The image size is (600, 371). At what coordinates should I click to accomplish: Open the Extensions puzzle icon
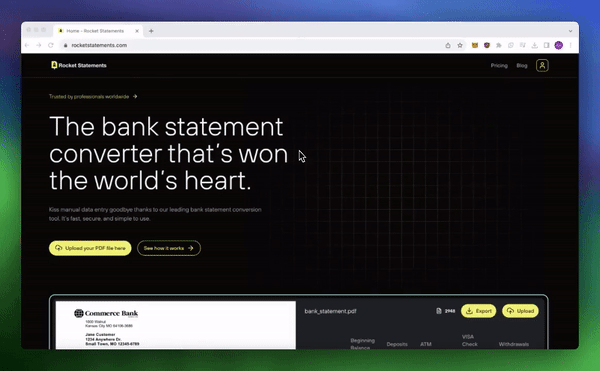pyautogui.click(x=499, y=45)
